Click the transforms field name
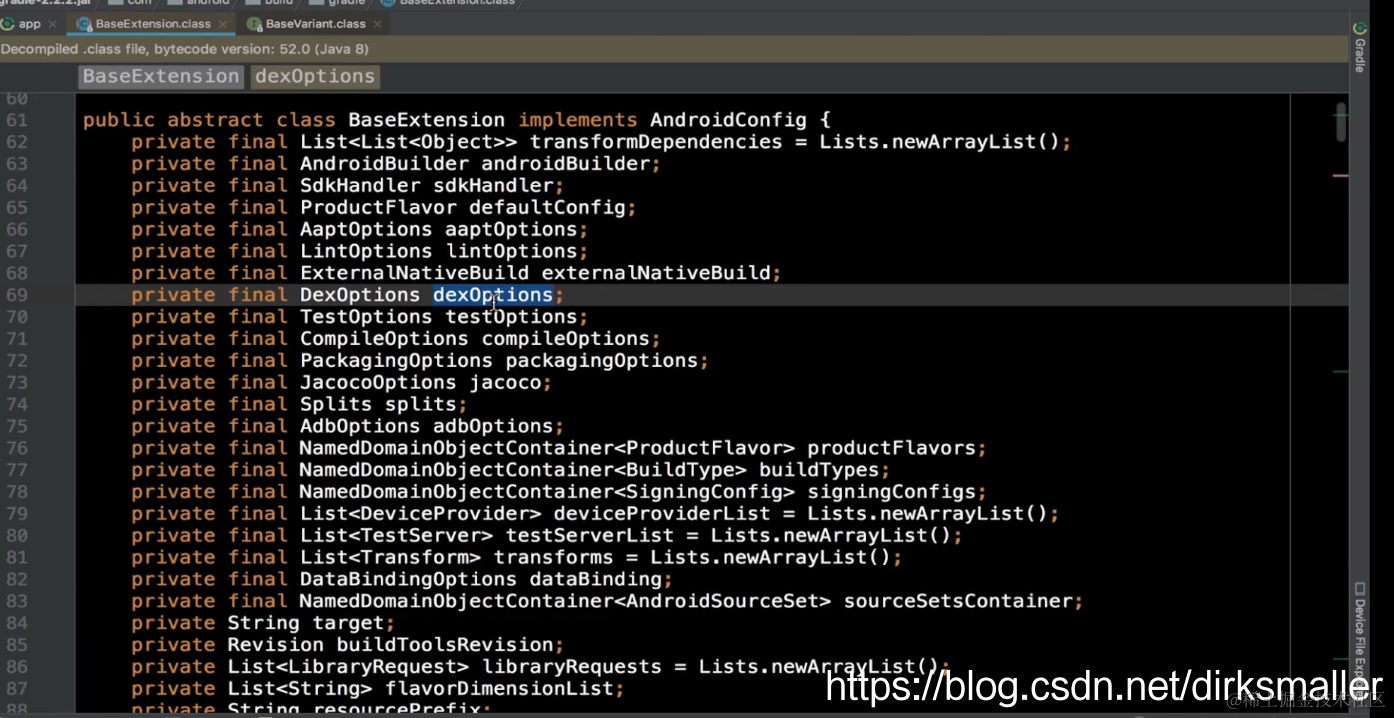This screenshot has width=1394, height=718. pos(553,558)
